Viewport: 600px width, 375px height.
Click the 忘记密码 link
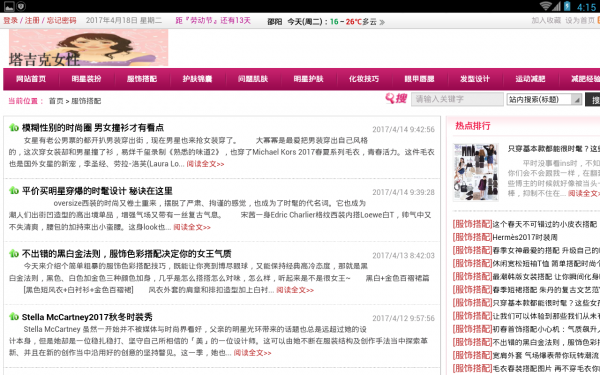tap(62, 21)
